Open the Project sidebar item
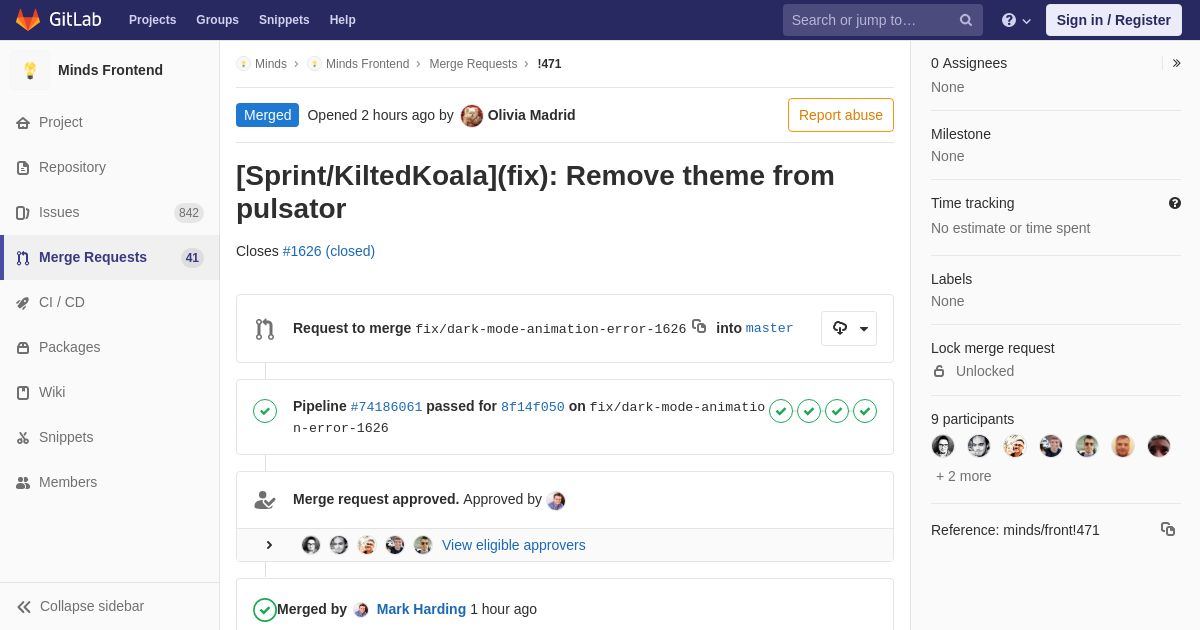Image resolution: width=1200 pixels, height=630 pixels. click(x=109, y=122)
